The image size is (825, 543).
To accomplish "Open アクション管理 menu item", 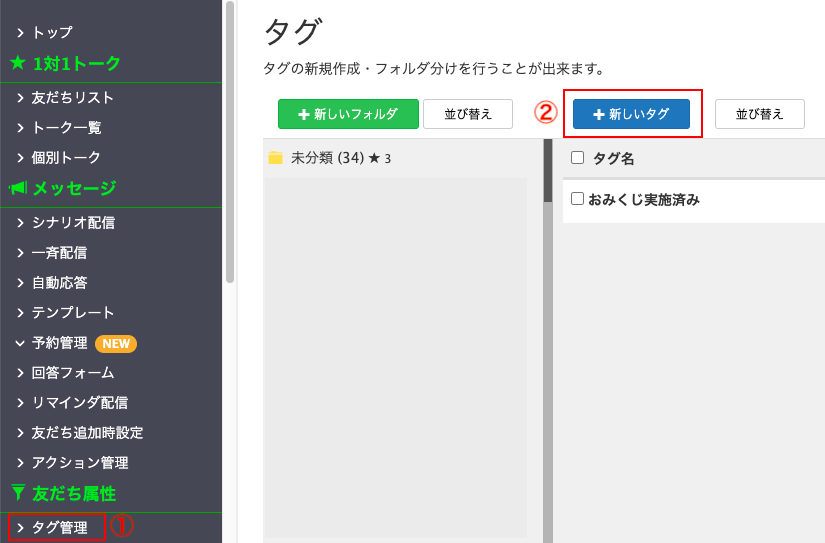I will click(79, 462).
